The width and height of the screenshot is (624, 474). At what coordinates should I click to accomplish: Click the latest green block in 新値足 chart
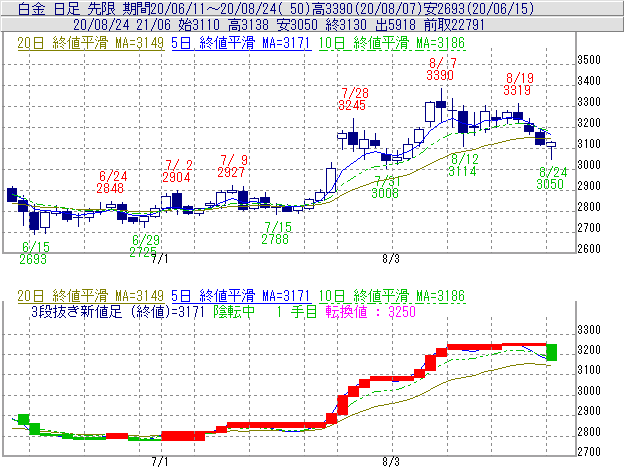pyautogui.click(x=552, y=352)
